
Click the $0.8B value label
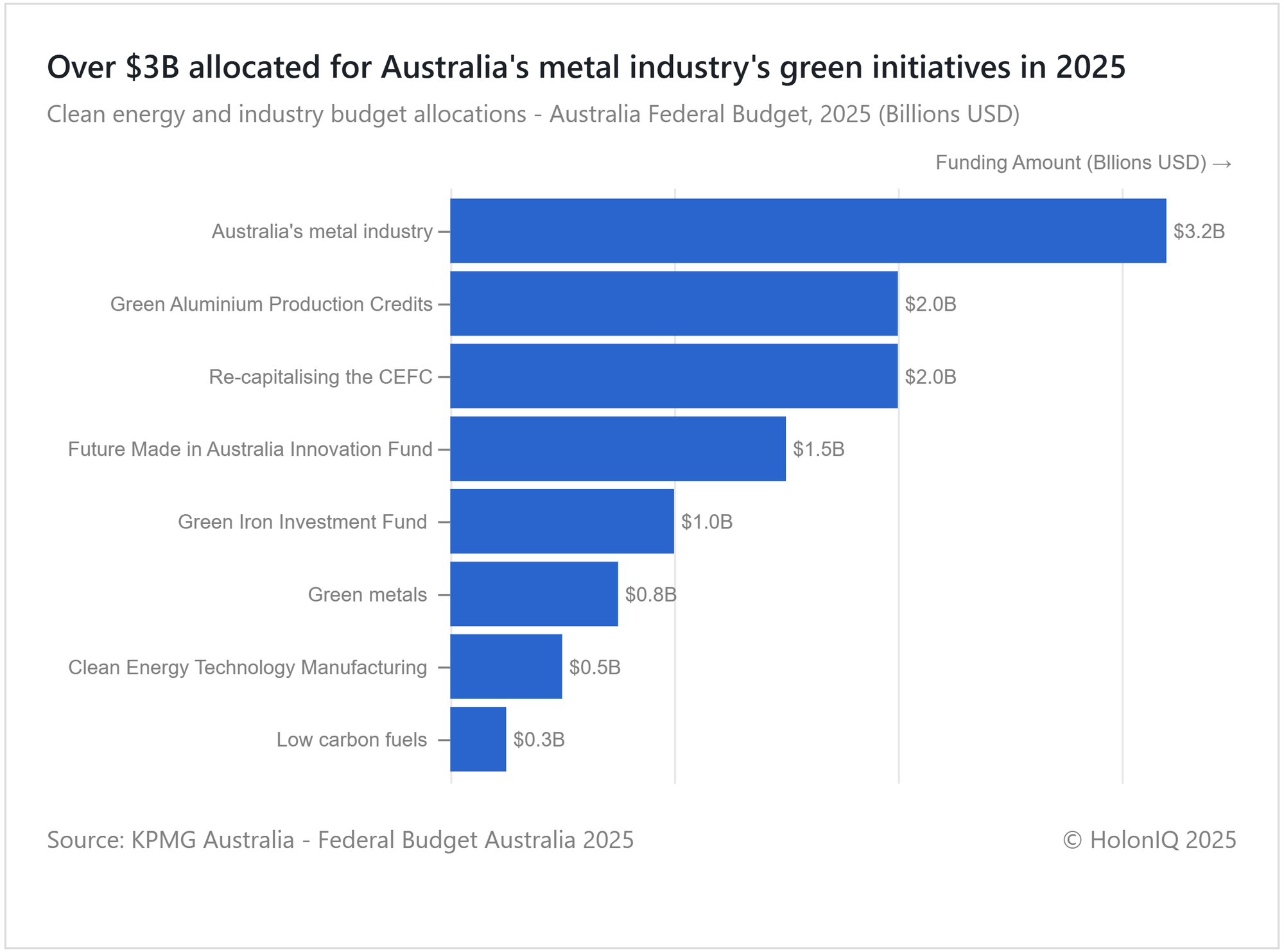(x=650, y=594)
